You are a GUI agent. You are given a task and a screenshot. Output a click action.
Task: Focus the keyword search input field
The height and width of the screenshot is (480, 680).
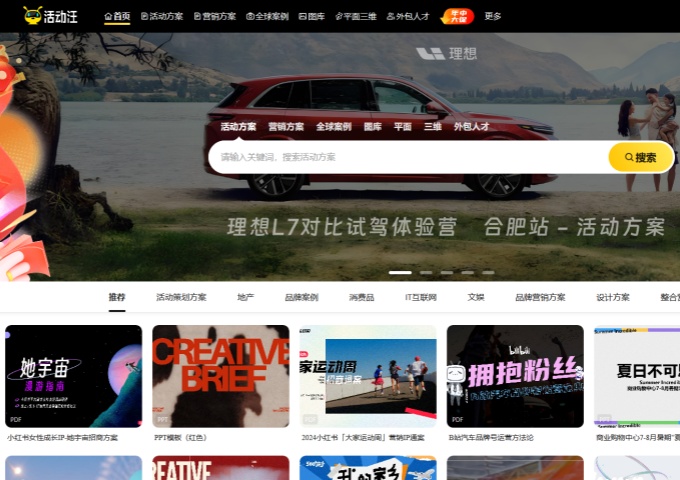pos(408,157)
